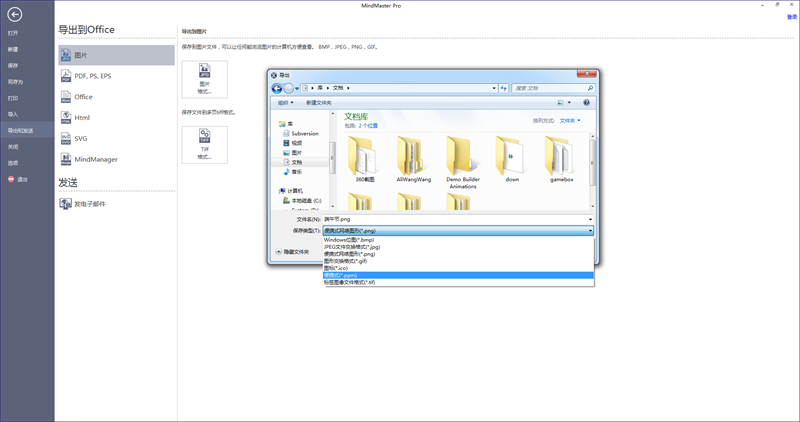Choose 便携式网络图形(*.png) from list
800x422 pixels.
tap(459, 254)
